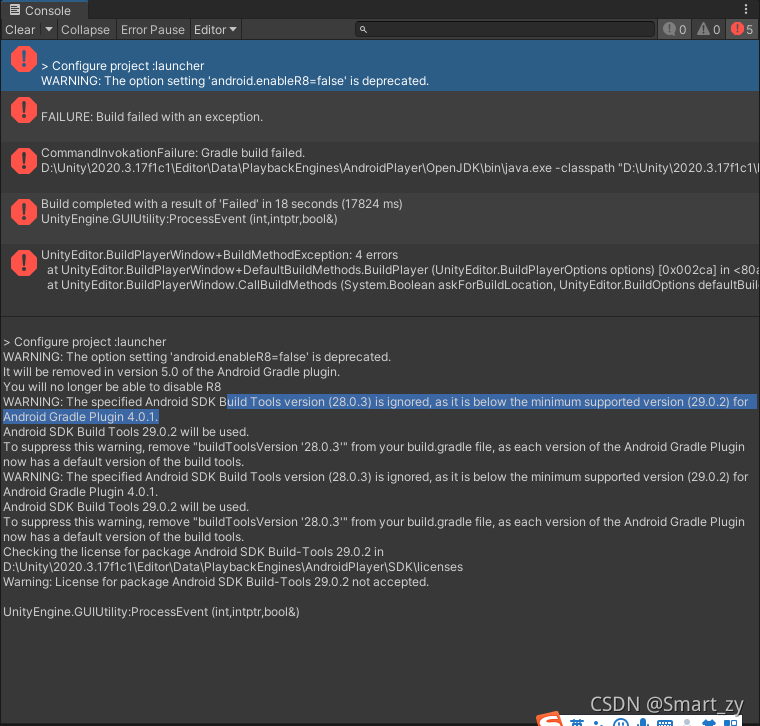The height and width of the screenshot is (726, 760).
Task: Click the magnifier icon in search box
Action: [363, 30]
